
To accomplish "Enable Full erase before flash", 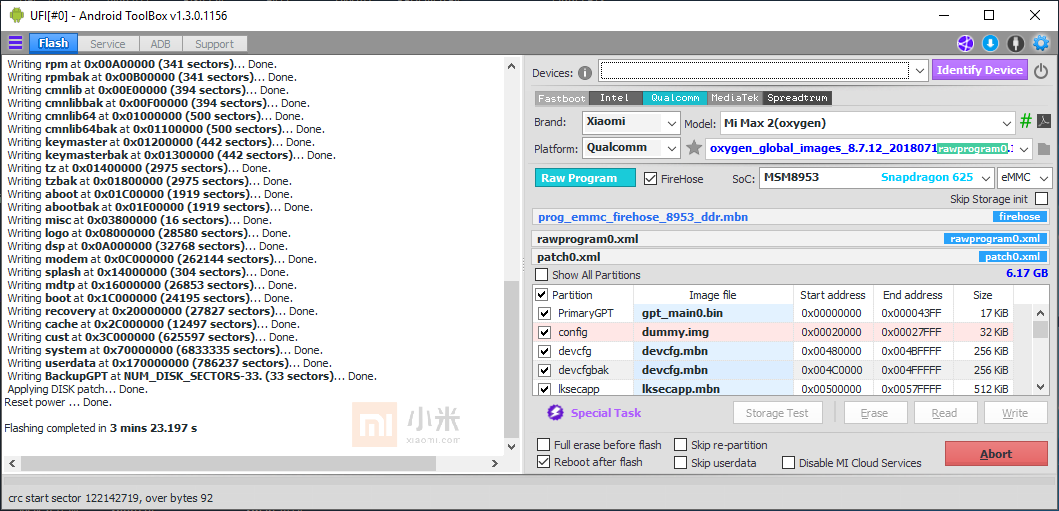I will pyautogui.click(x=543, y=445).
